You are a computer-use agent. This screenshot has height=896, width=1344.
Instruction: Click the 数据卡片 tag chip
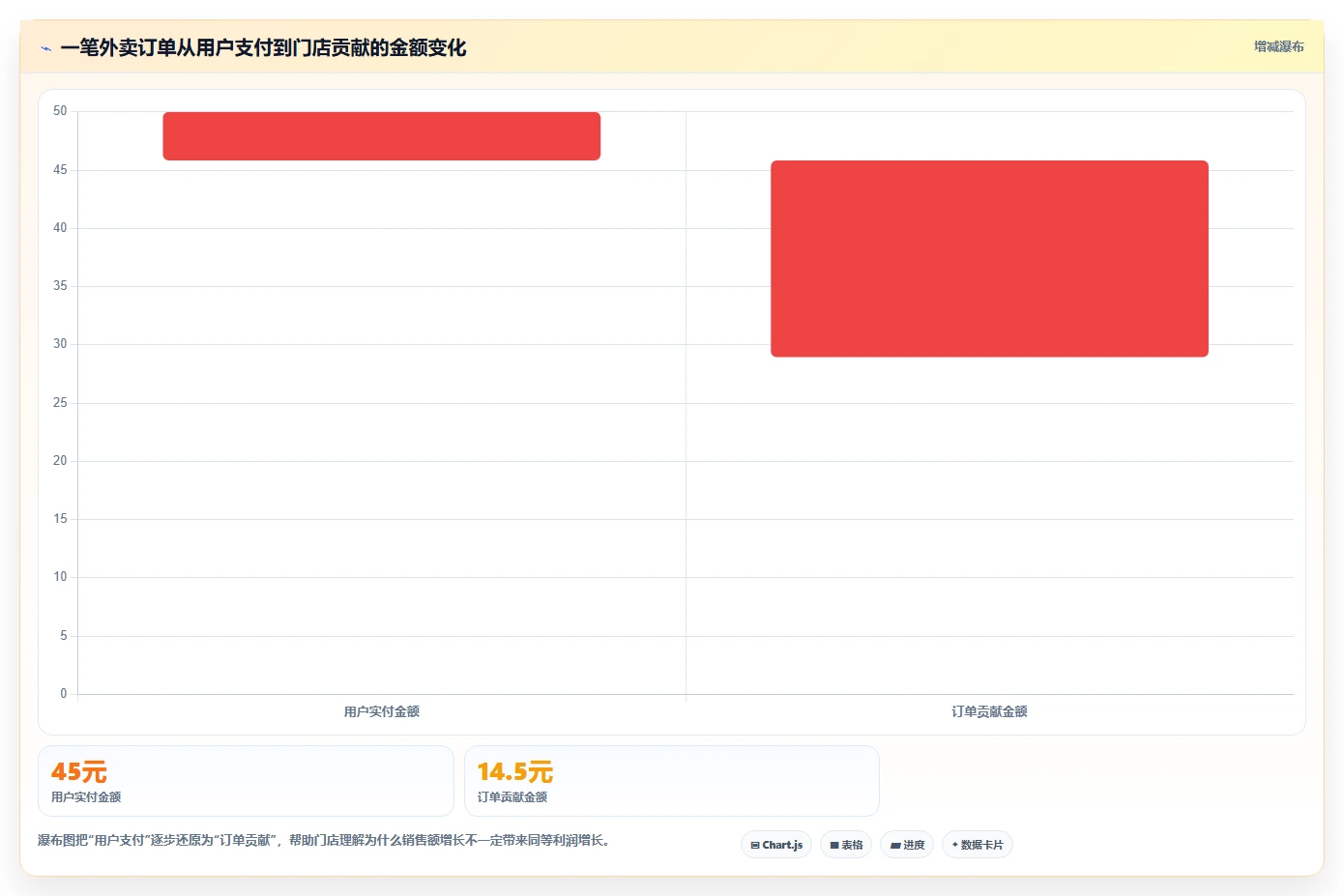coord(978,845)
